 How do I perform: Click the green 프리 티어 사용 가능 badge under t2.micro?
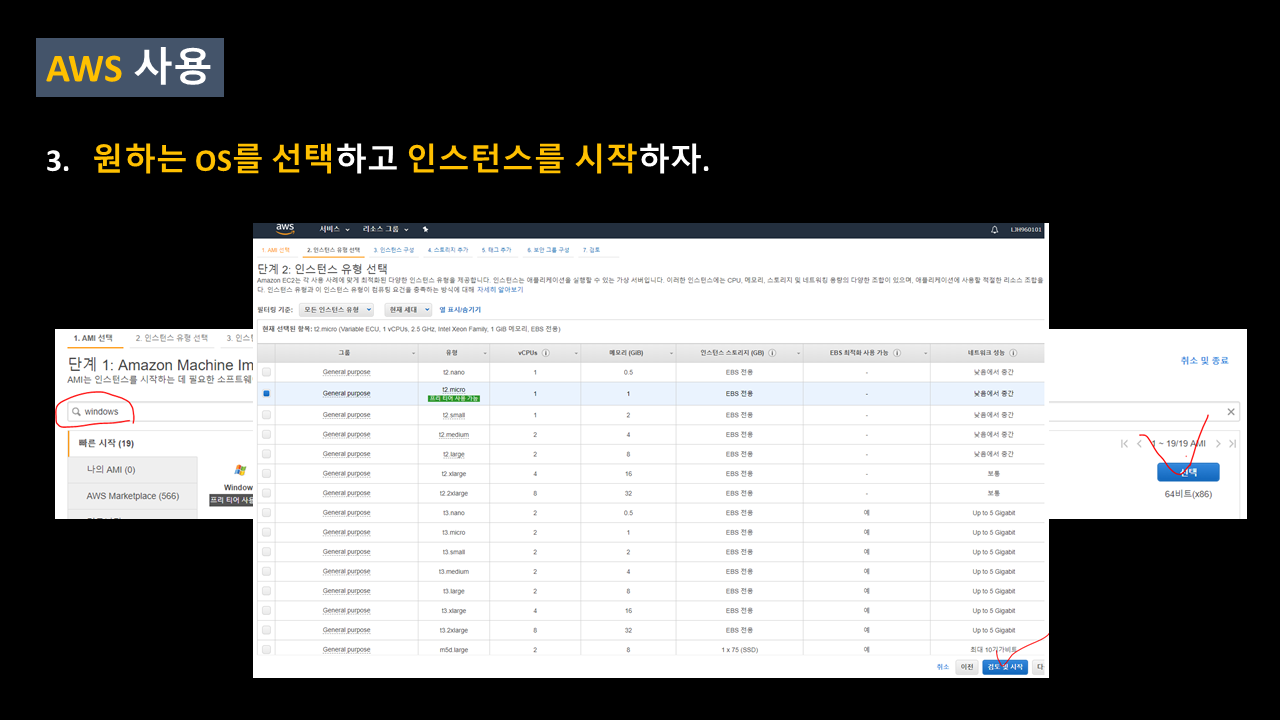[x=453, y=398]
